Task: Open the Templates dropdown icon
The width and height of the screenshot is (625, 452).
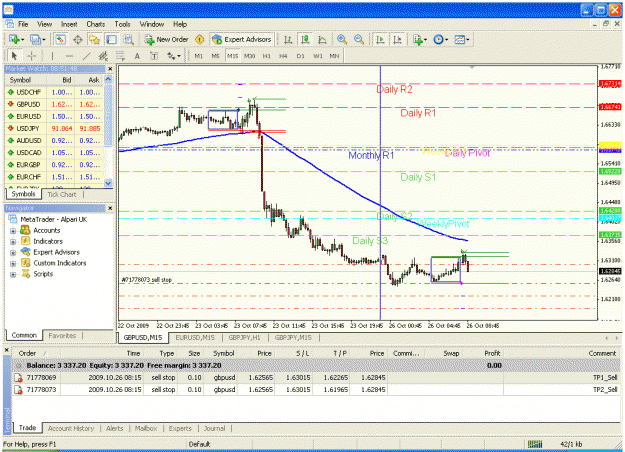Action: tap(462, 39)
